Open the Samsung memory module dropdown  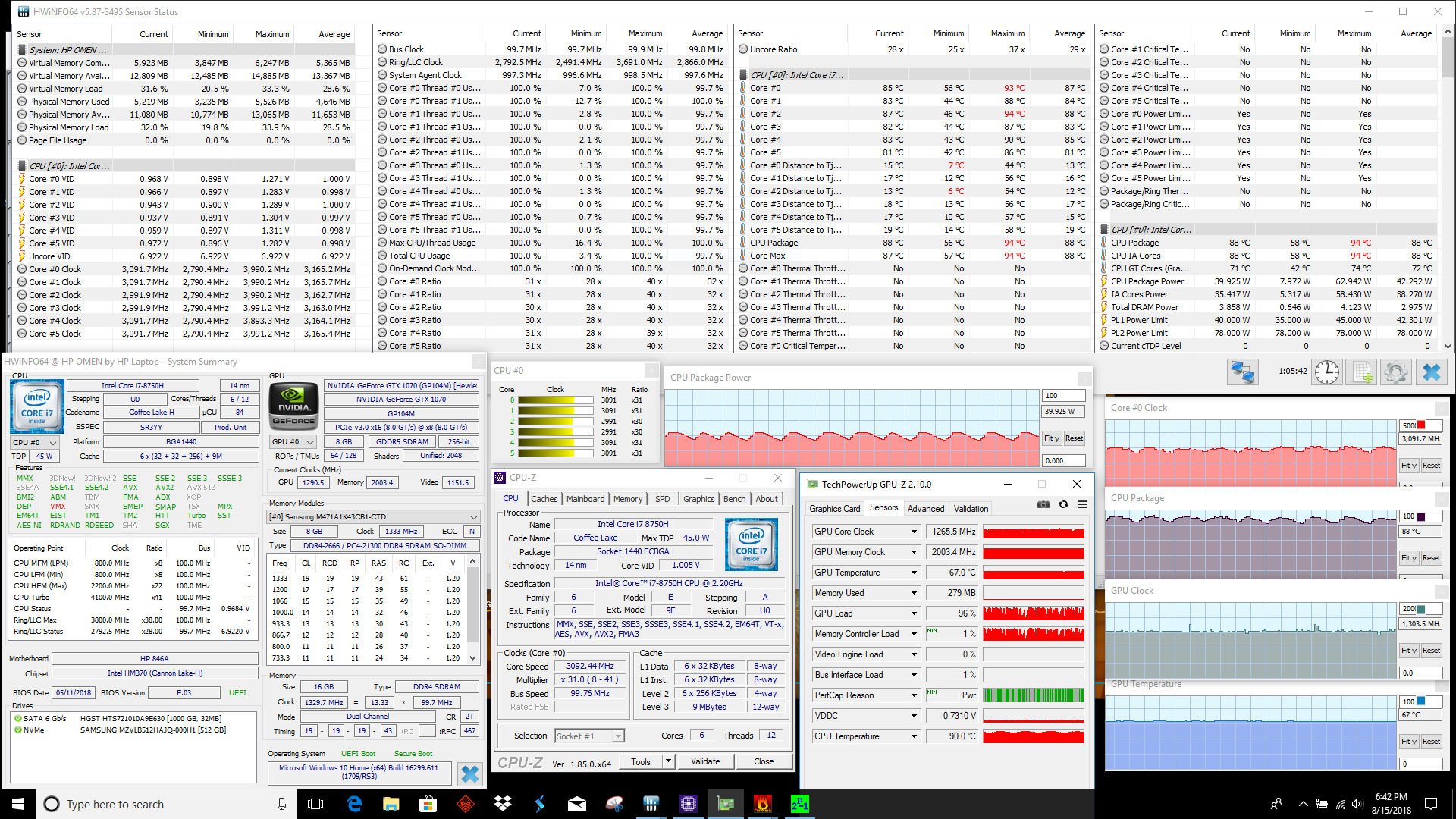click(x=474, y=517)
